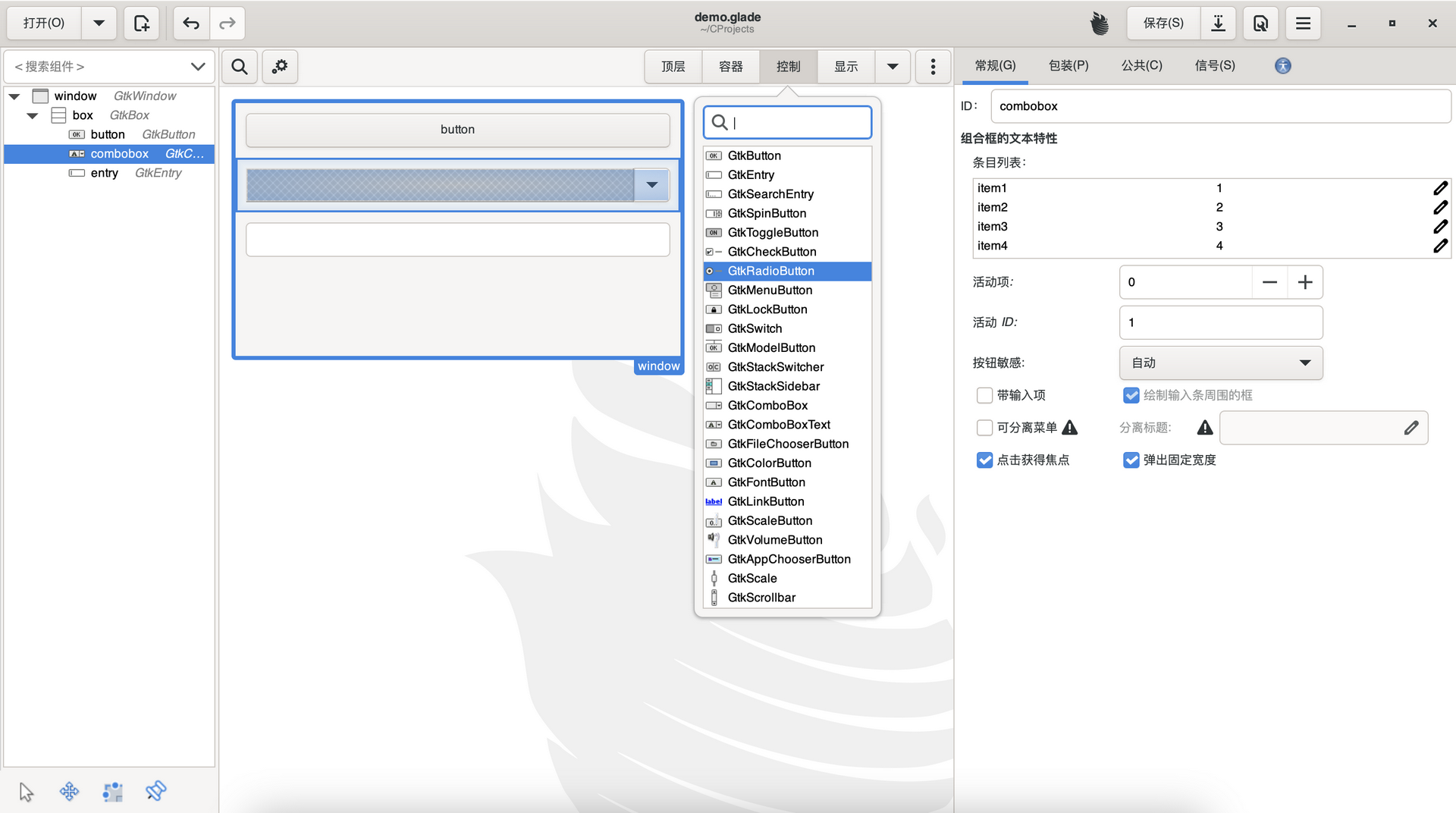Switch to the 信号(S) tab
Viewport: 1456px width, 813px height.
(1215, 66)
